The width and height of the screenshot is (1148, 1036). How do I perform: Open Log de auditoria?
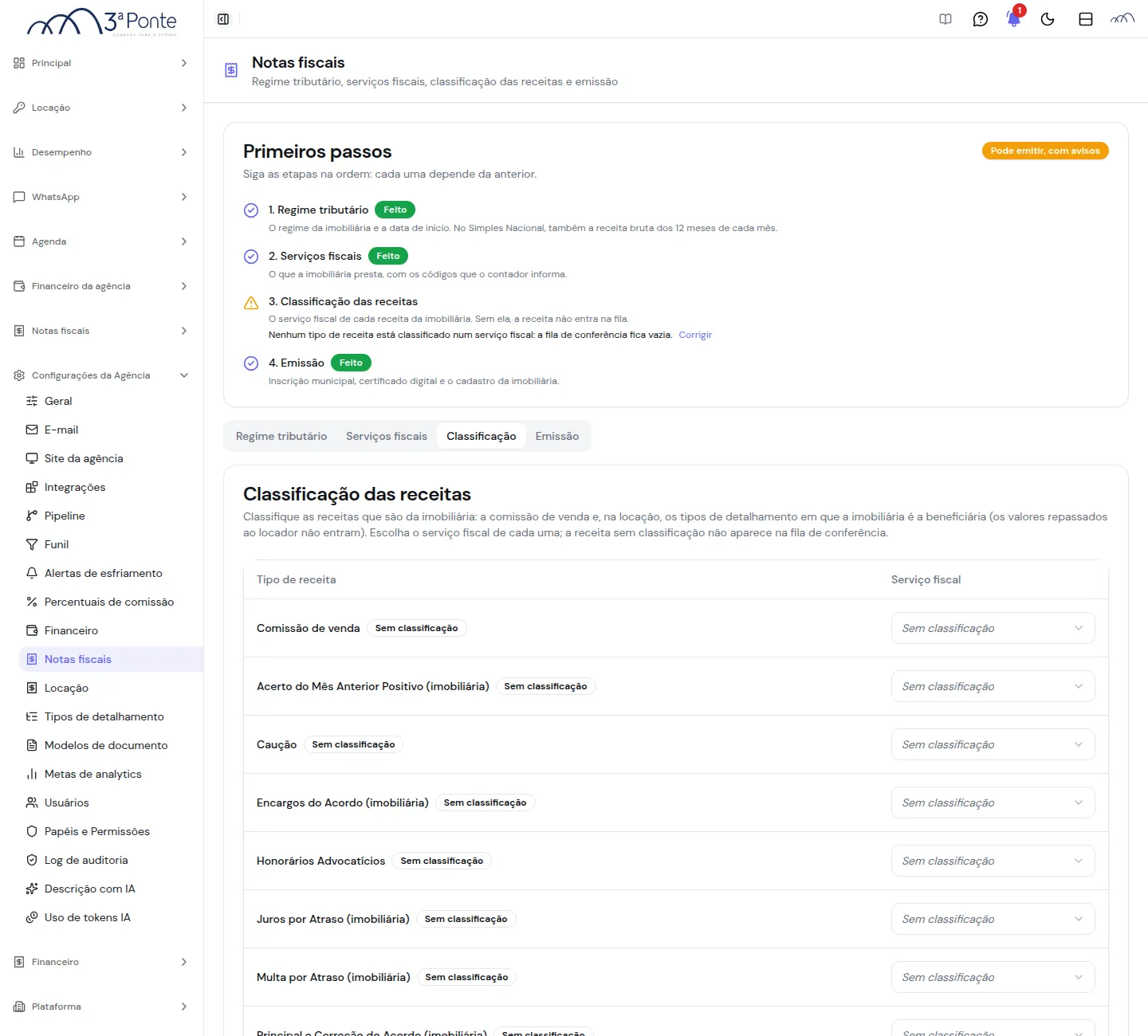tap(112, 860)
